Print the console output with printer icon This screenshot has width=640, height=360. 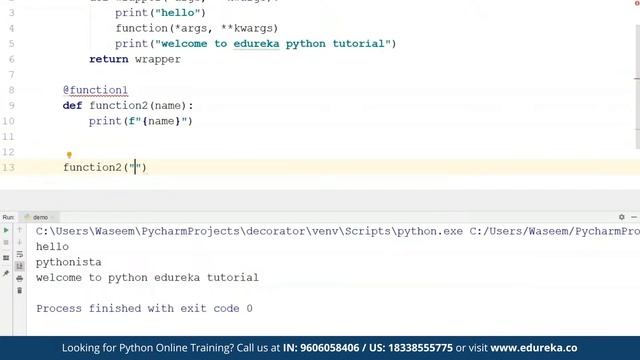point(20,278)
